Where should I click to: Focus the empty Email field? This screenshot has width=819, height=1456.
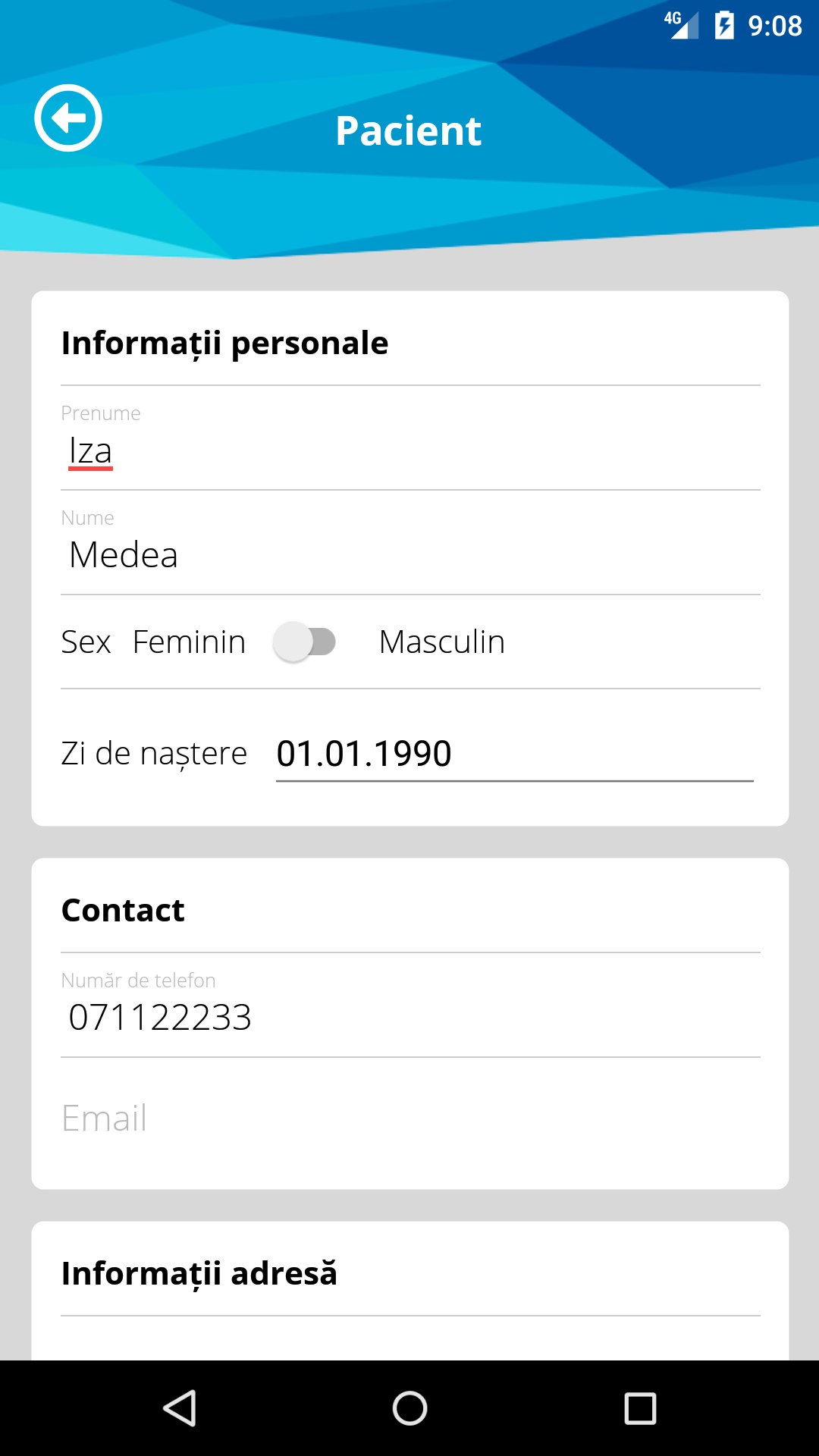point(409,1119)
